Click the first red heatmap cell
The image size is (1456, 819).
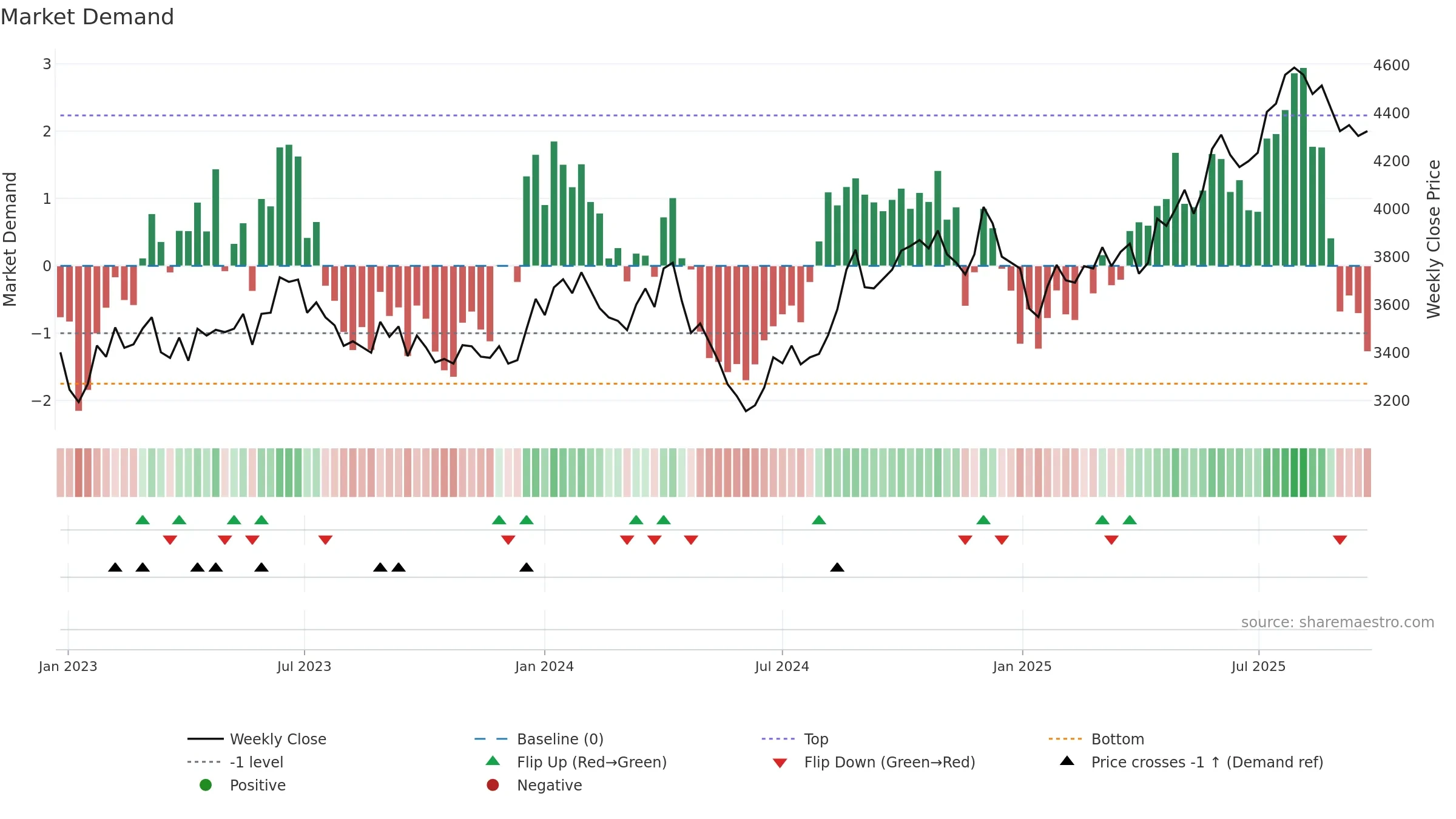click(x=60, y=473)
